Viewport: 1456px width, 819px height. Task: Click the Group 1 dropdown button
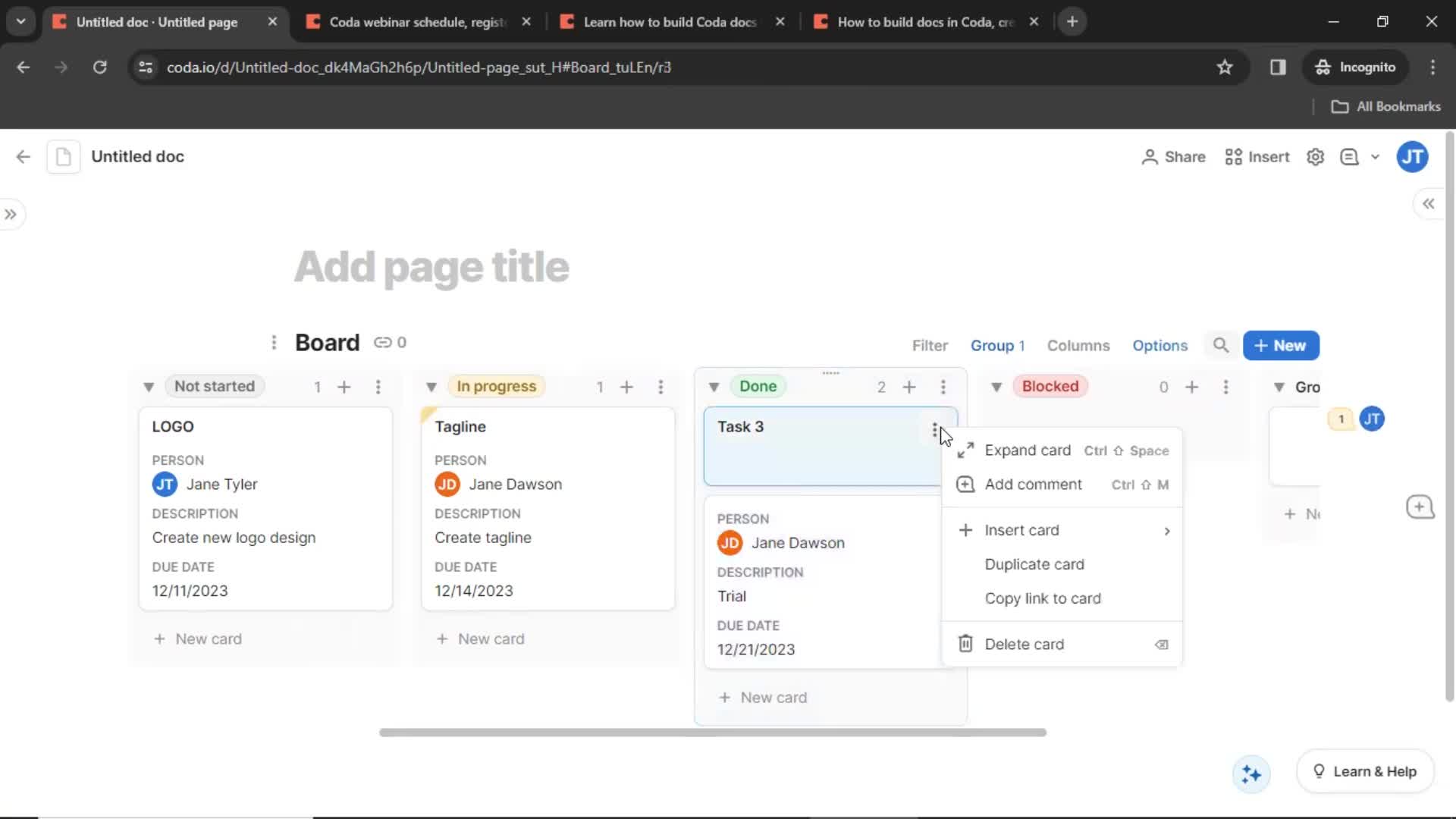pos(997,345)
